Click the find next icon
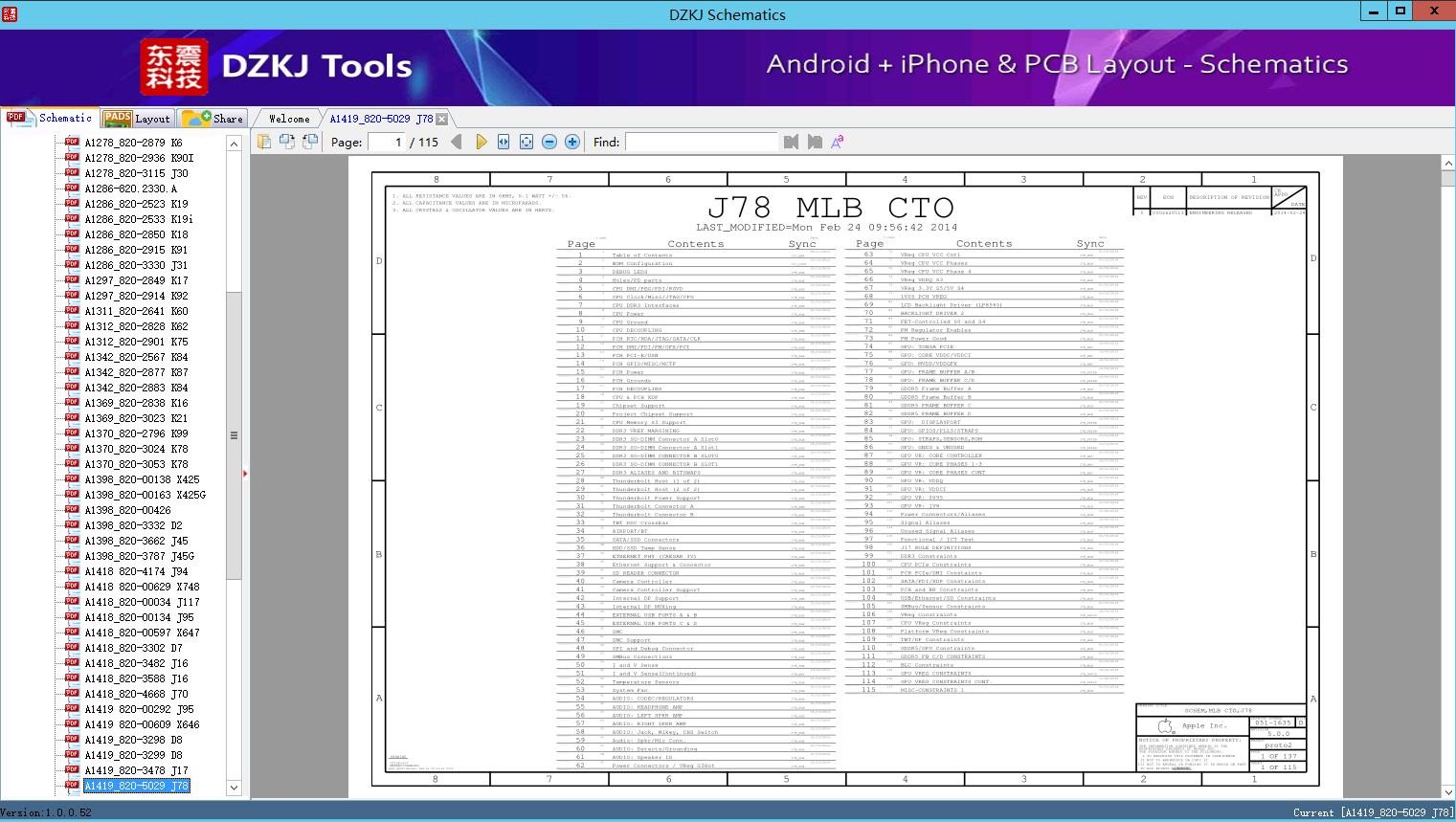 [815, 142]
